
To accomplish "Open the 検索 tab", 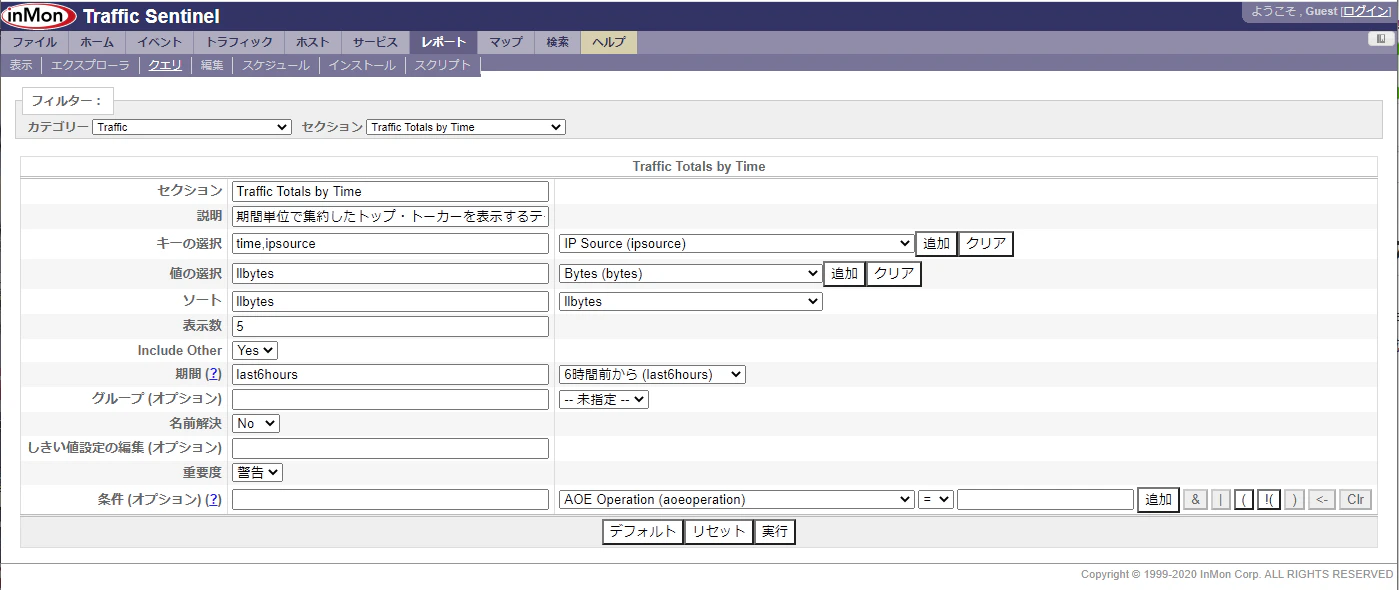I will (558, 42).
